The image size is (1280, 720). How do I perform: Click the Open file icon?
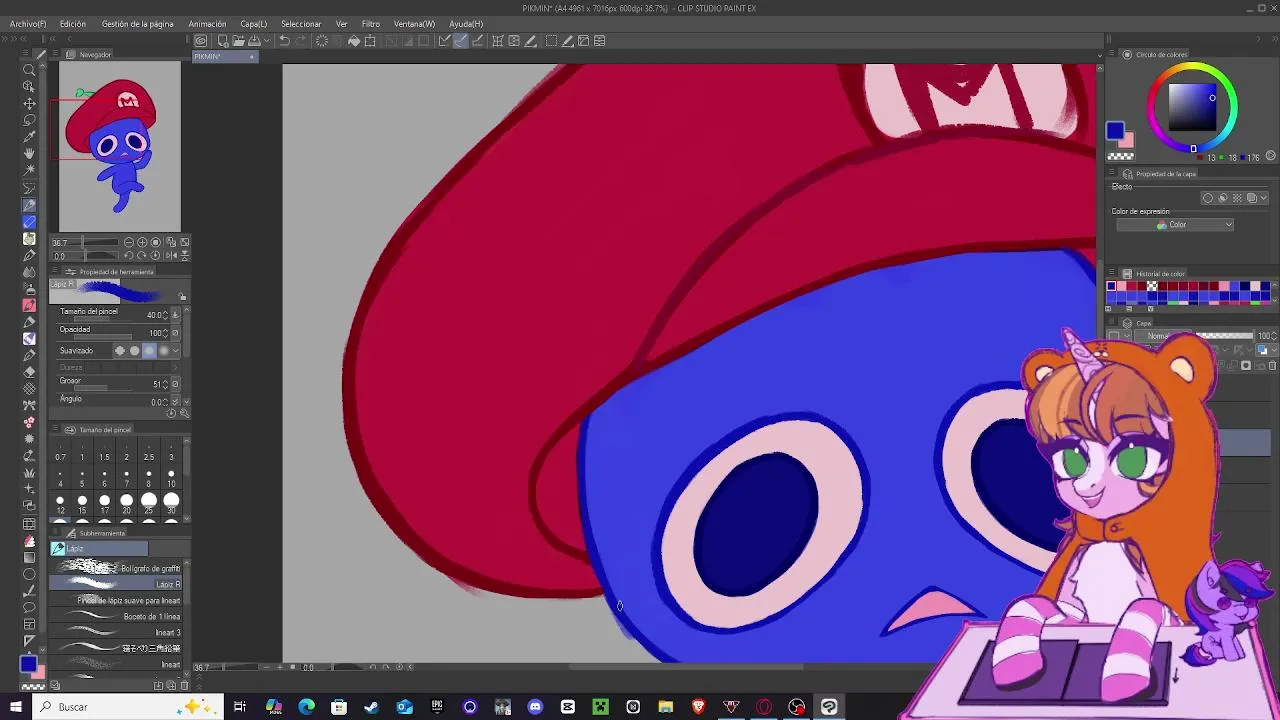coord(238,41)
